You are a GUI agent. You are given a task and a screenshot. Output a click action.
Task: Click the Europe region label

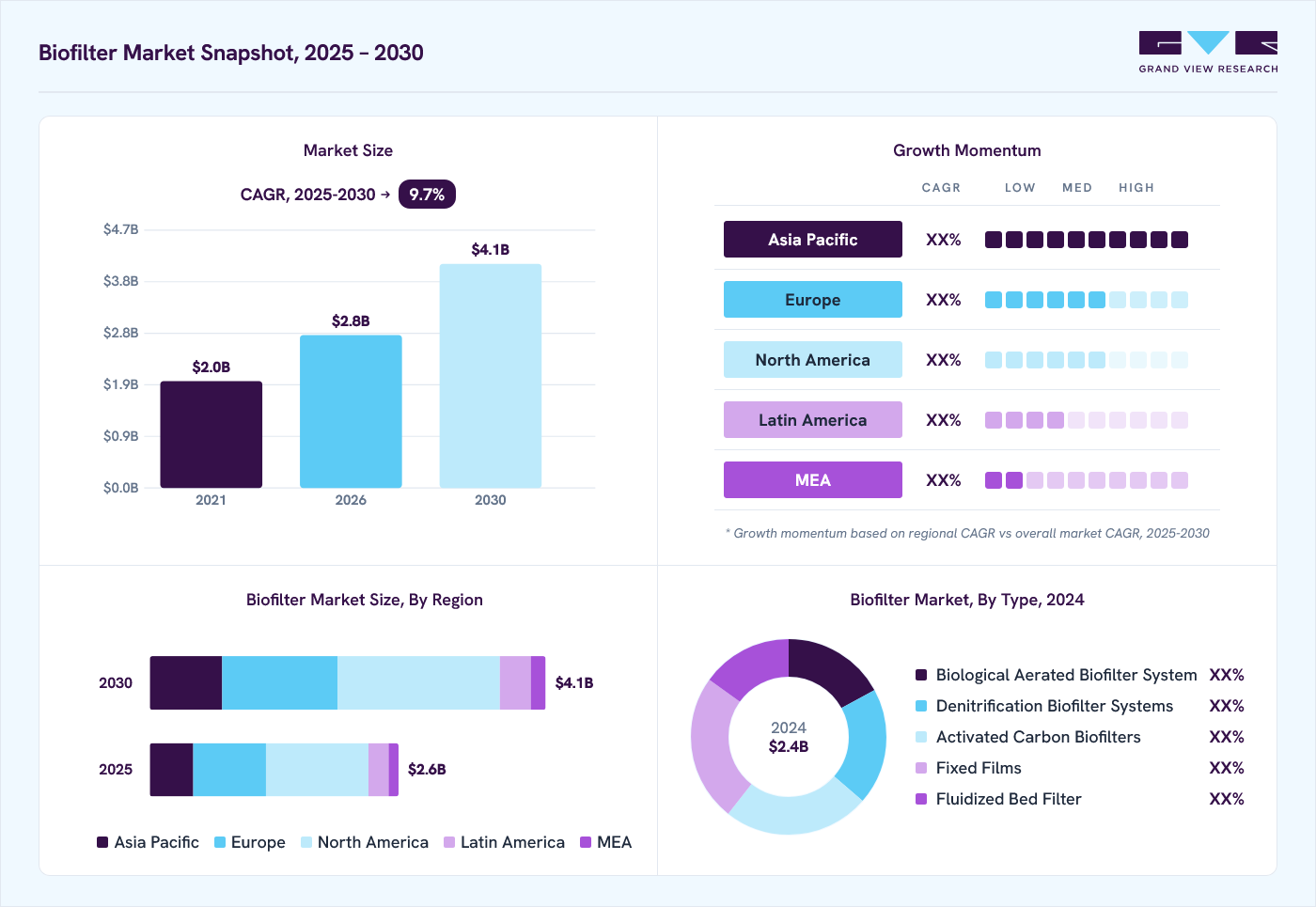coord(813,300)
